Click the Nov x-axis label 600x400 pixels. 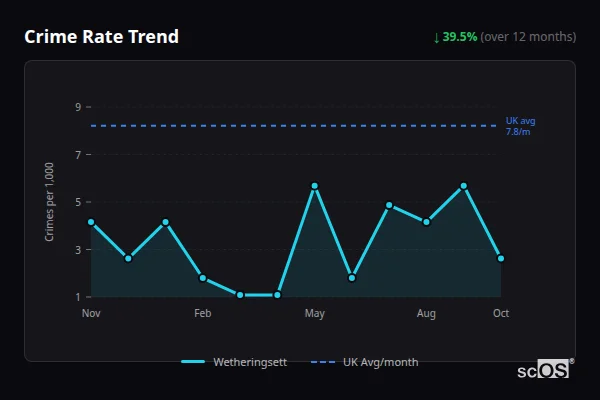[x=91, y=313]
